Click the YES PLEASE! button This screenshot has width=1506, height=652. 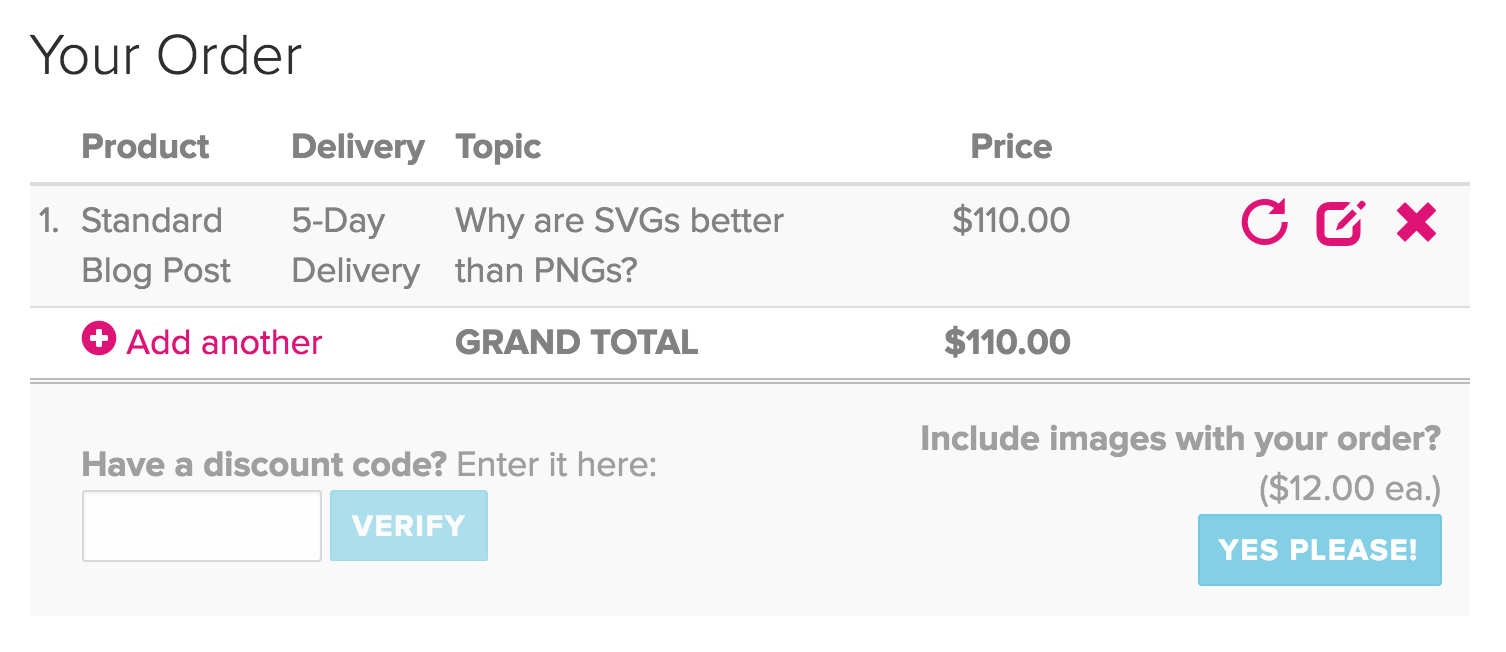(1320, 550)
